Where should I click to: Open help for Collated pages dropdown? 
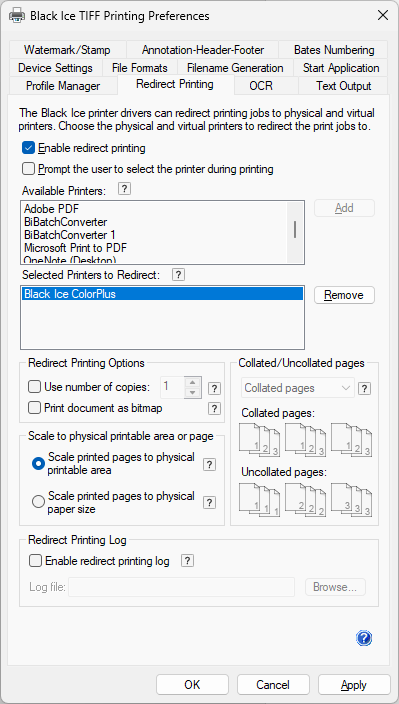pos(364,388)
